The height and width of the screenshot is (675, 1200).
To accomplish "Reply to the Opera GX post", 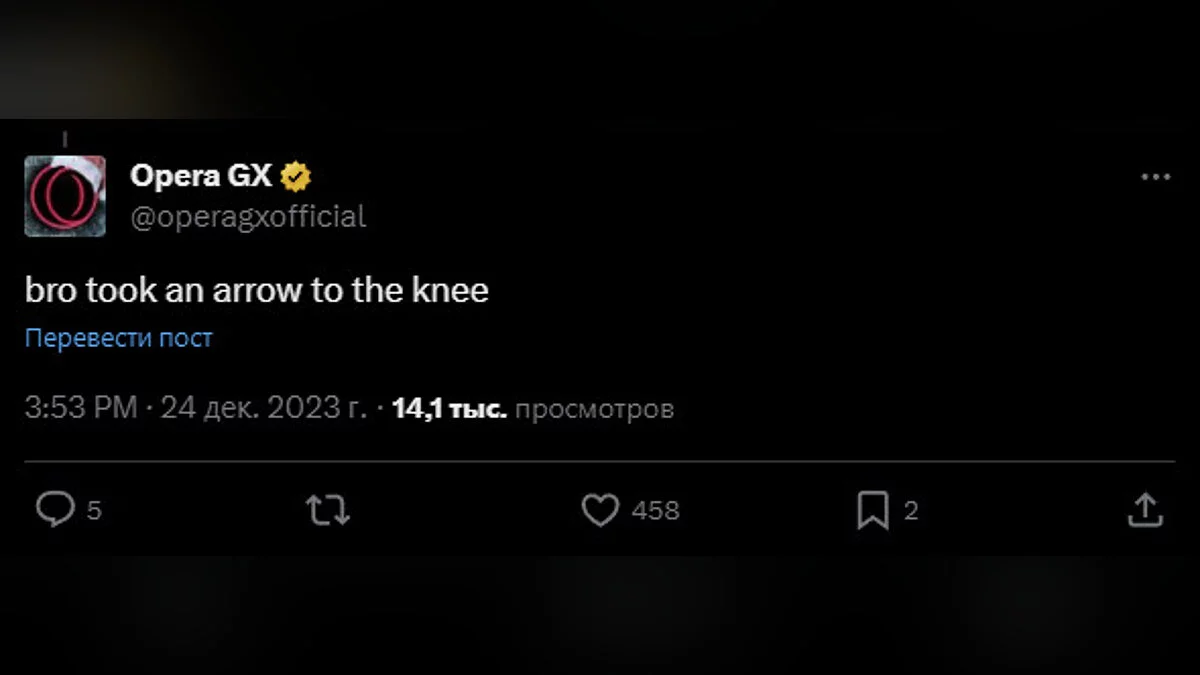I will [56, 510].
